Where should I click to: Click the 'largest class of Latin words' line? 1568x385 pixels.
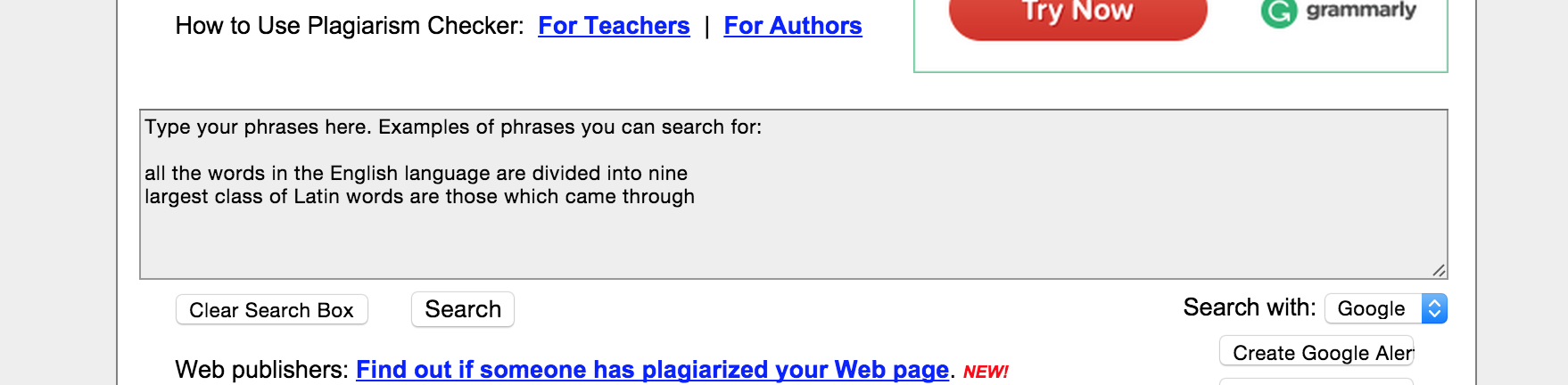coord(419,196)
